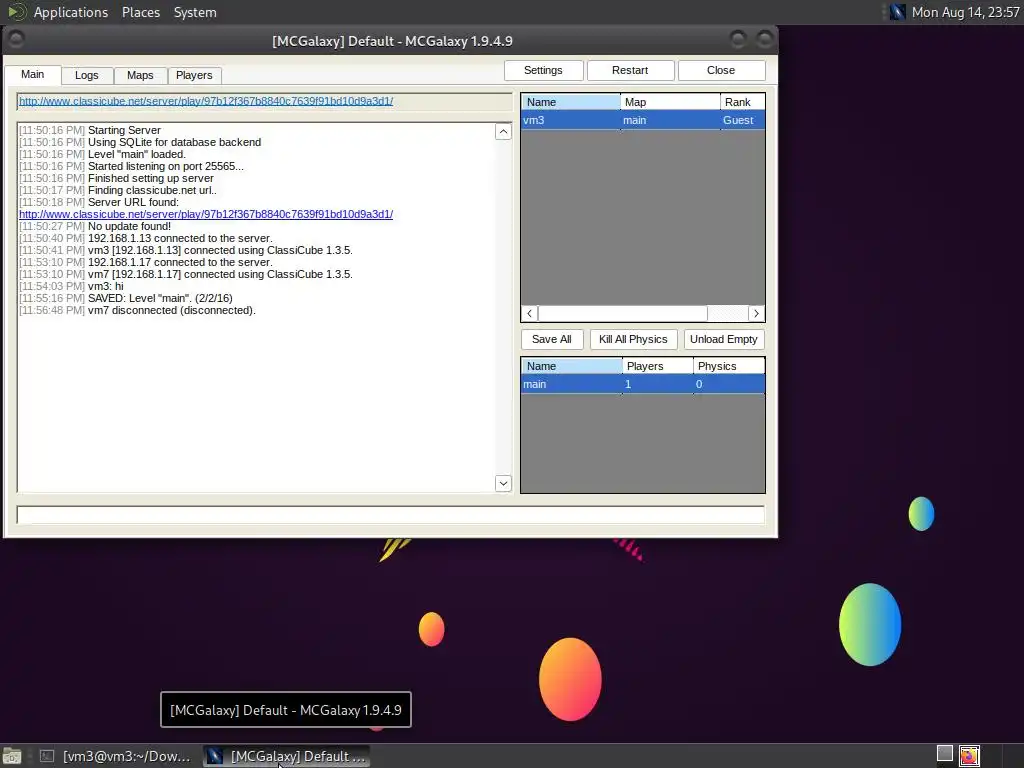Image resolution: width=1024 pixels, height=768 pixels.
Task: Sort the players list by Name column
Action: pyautogui.click(x=571, y=103)
